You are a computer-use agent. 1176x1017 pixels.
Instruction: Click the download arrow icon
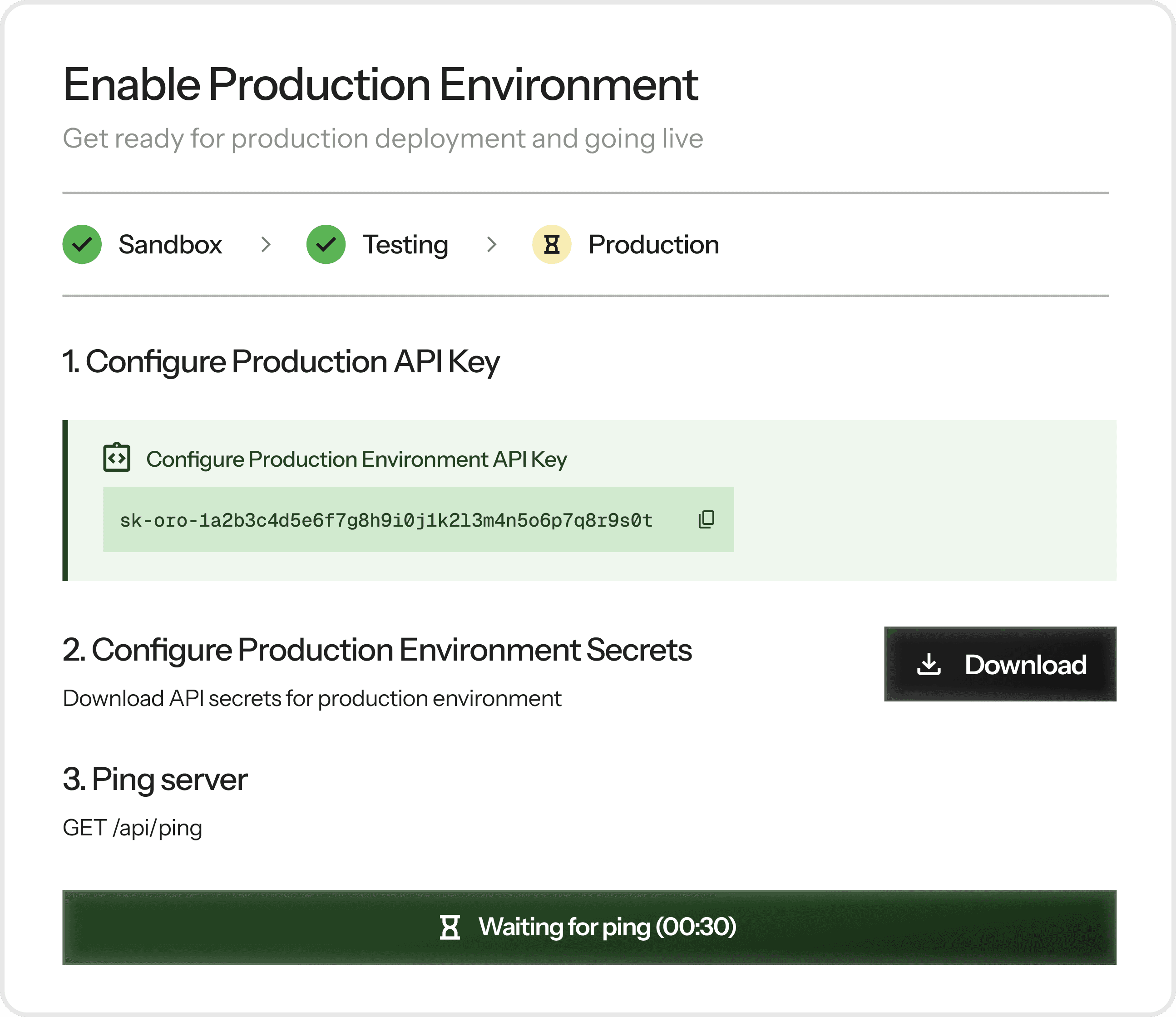[929, 664]
